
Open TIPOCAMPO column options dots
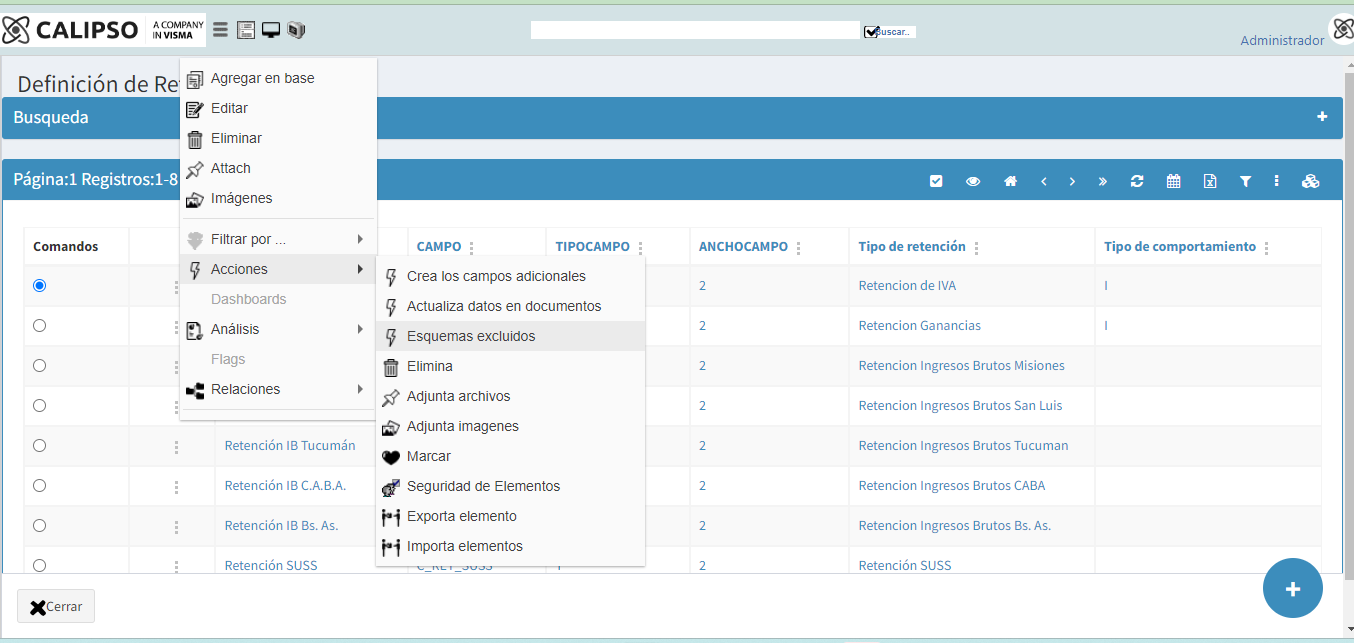coord(640,248)
